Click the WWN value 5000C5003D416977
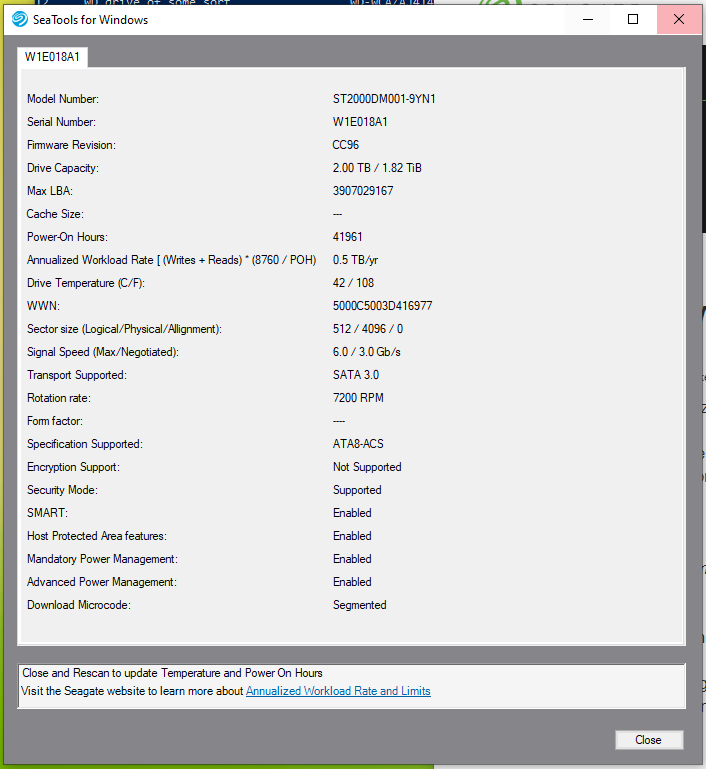 [382, 306]
